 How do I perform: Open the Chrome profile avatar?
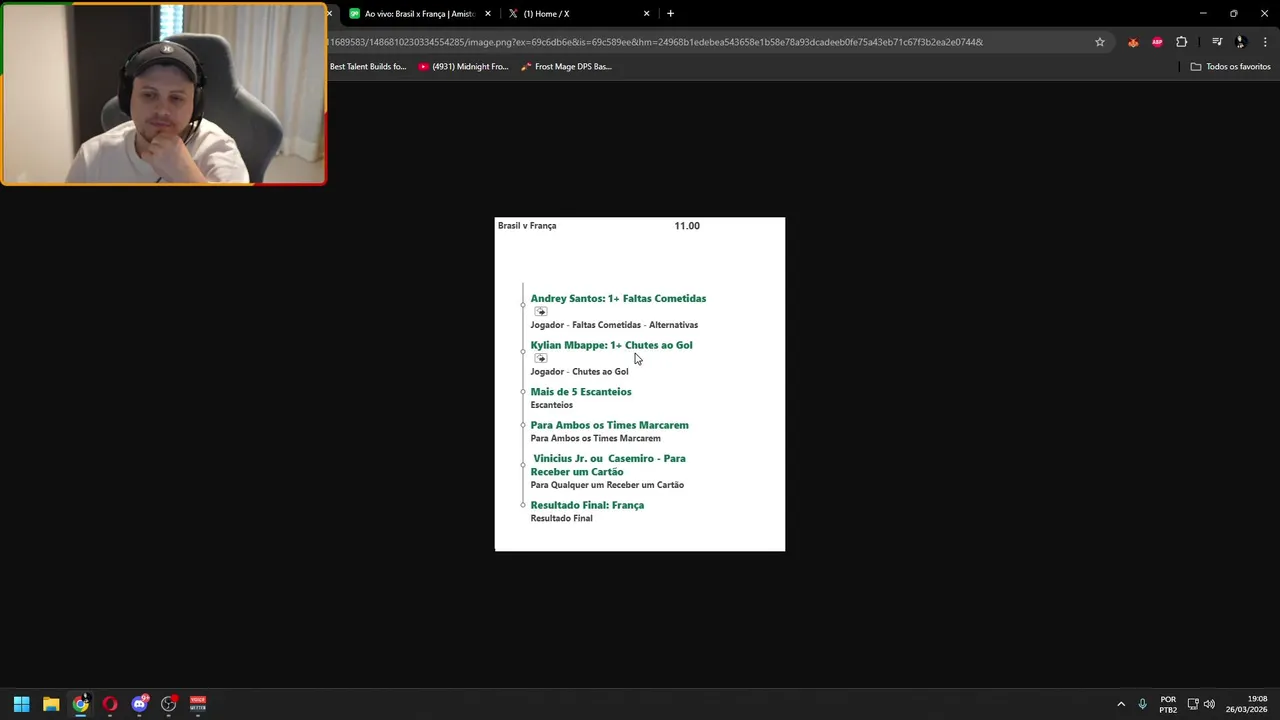tap(1241, 42)
